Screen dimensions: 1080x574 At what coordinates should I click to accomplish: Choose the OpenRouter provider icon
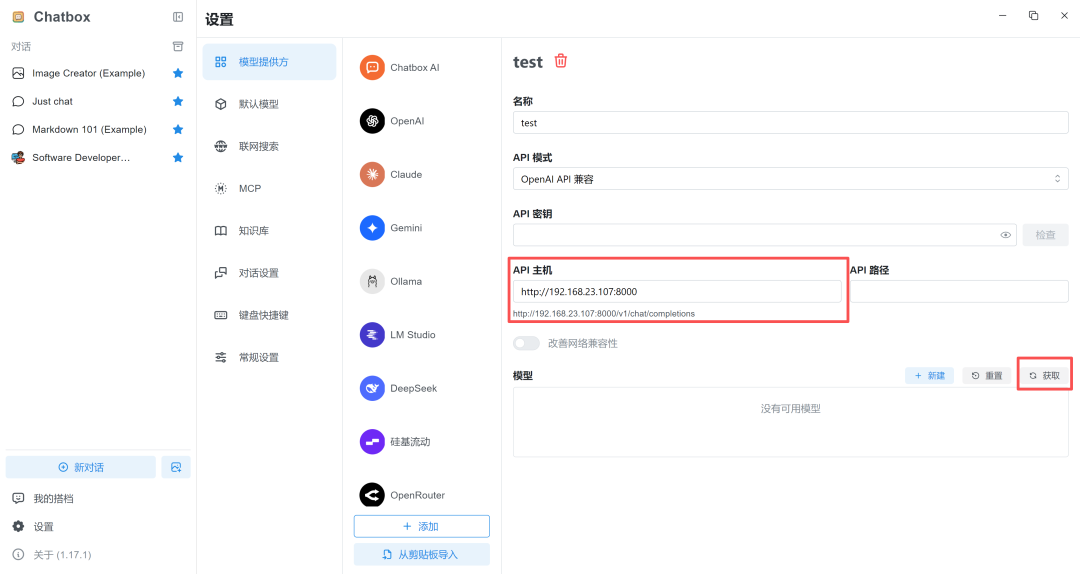pyautogui.click(x=372, y=495)
